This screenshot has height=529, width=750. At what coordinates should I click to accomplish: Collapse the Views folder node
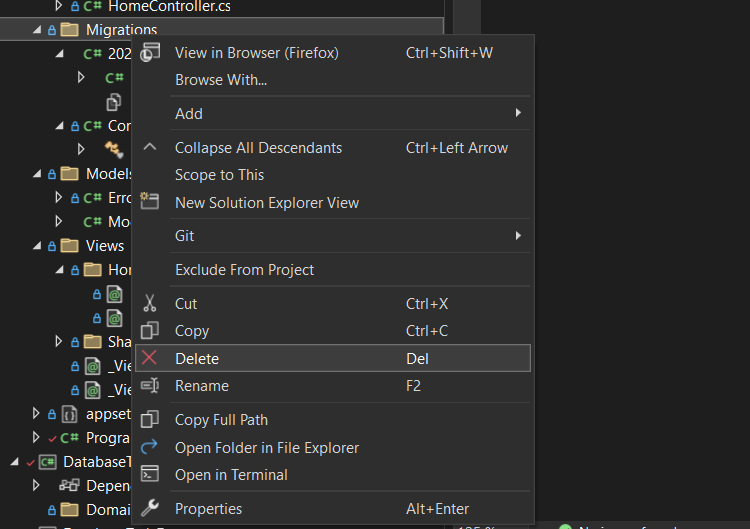[x=38, y=245]
